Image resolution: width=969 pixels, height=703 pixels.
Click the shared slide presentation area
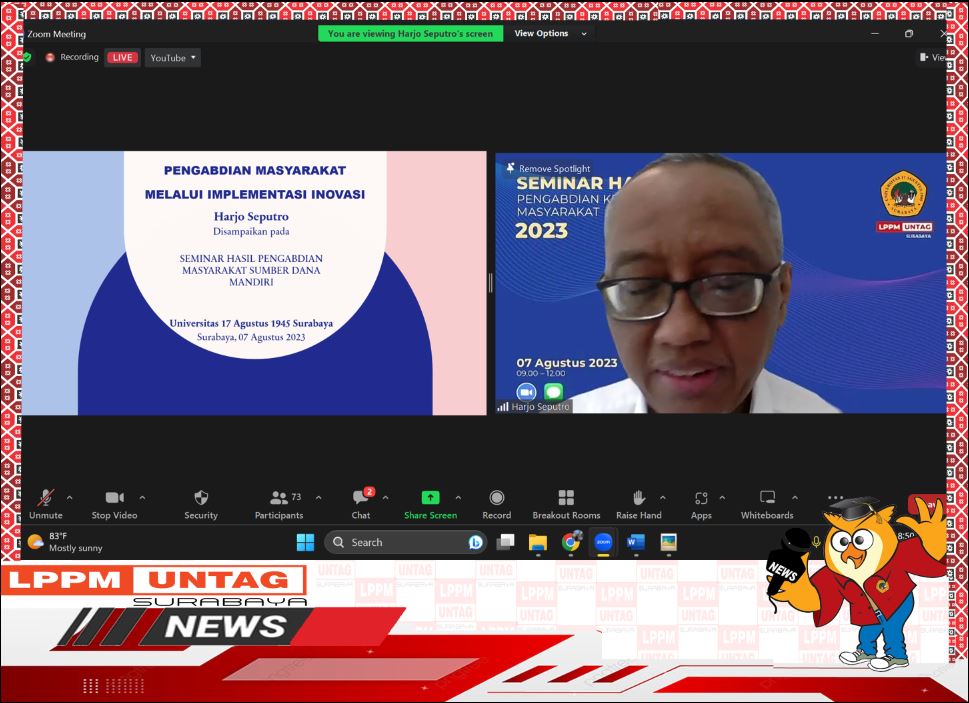255,283
